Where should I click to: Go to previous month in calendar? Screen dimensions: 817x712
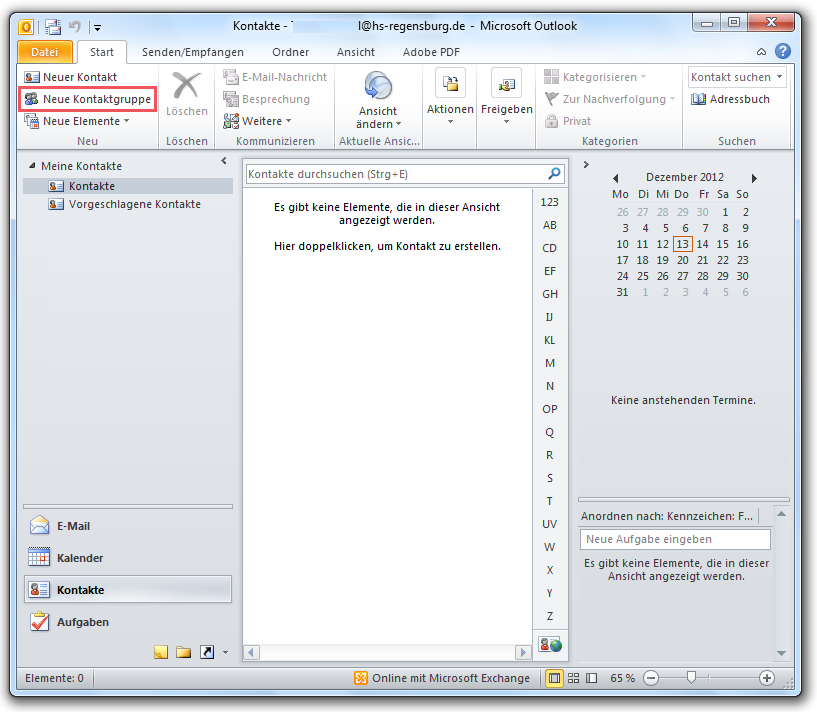tap(616, 178)
